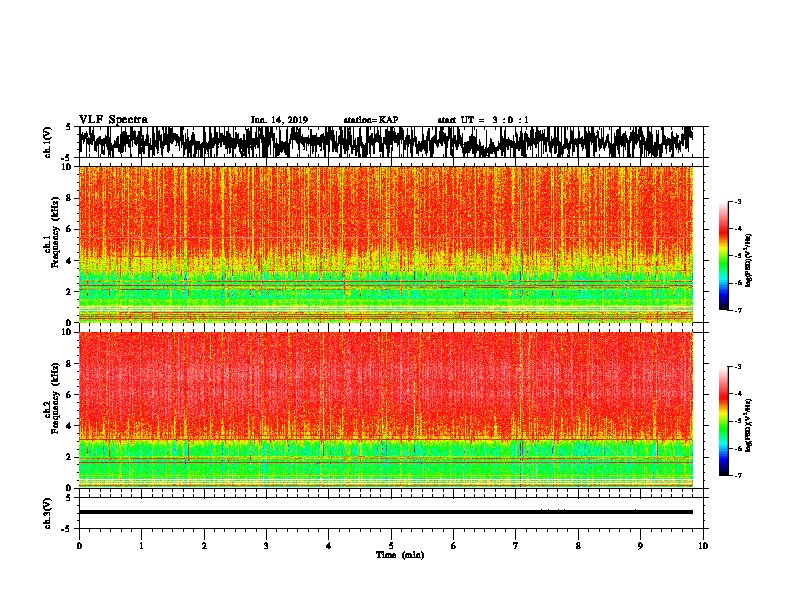Click the ch.3 voltage trace line

(x=386, y=512)
